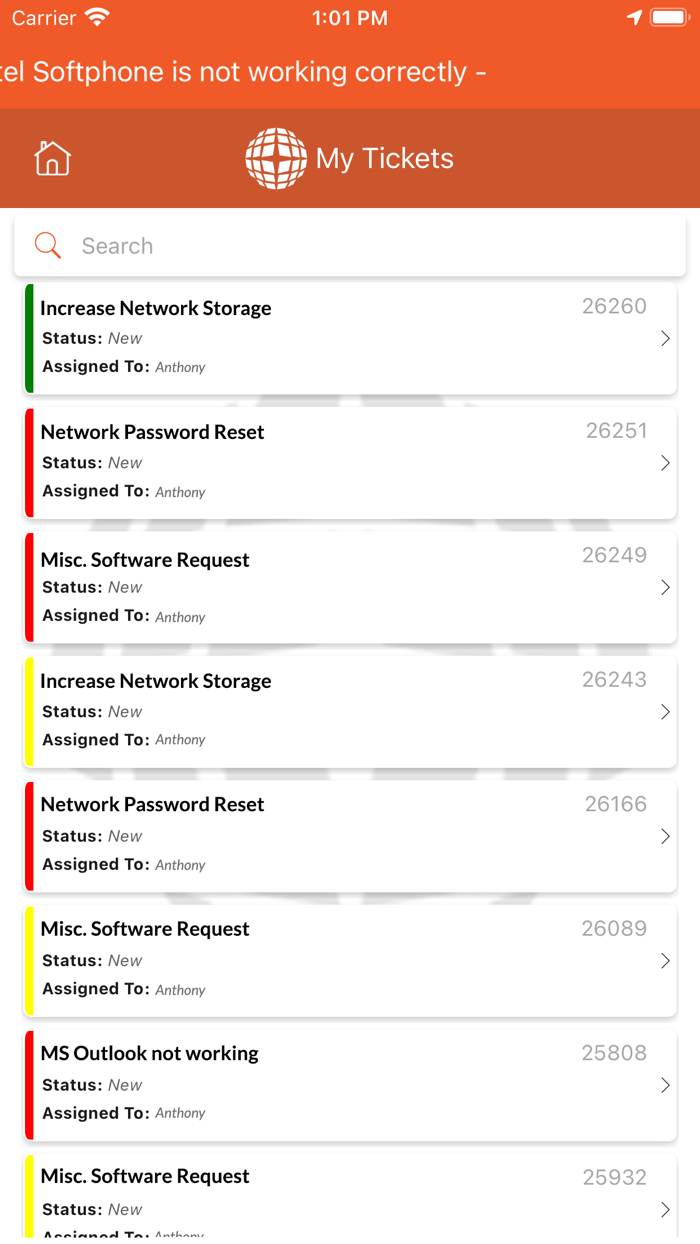Tap the Wi-Fi icon in status bar
The width and height of the screenshot is (700, 1244).
tap(97, 18)
